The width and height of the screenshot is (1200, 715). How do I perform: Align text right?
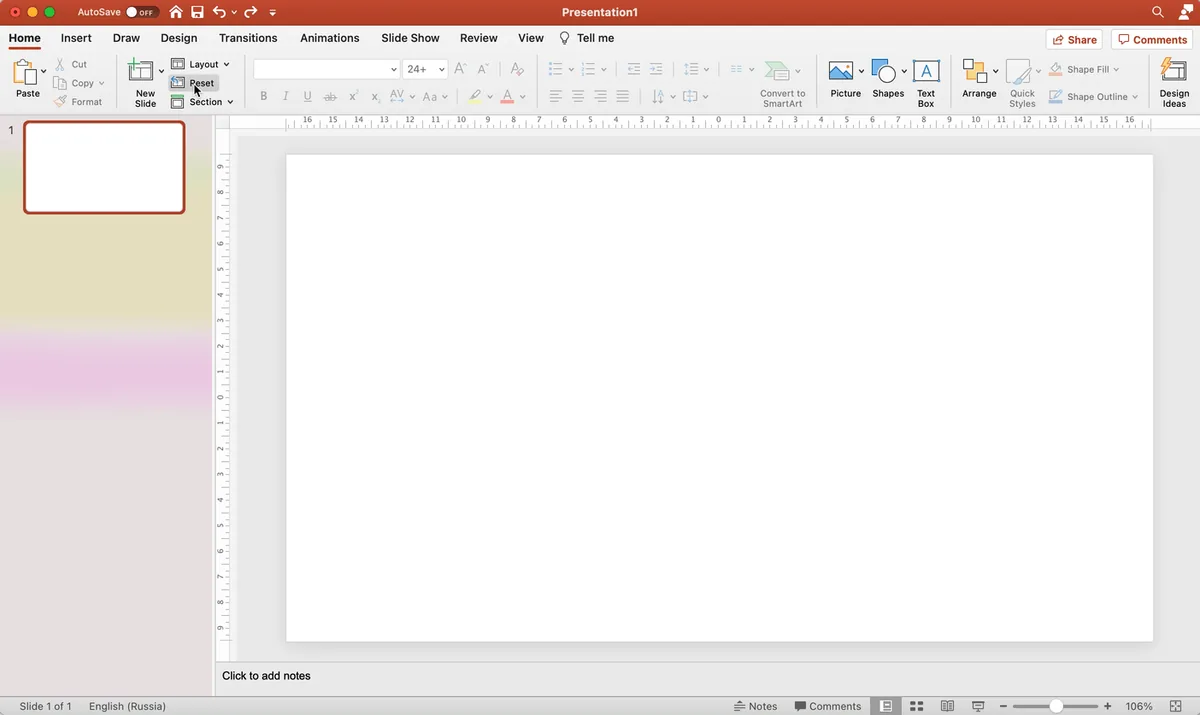pyautogui.click(x=601, y=97)
